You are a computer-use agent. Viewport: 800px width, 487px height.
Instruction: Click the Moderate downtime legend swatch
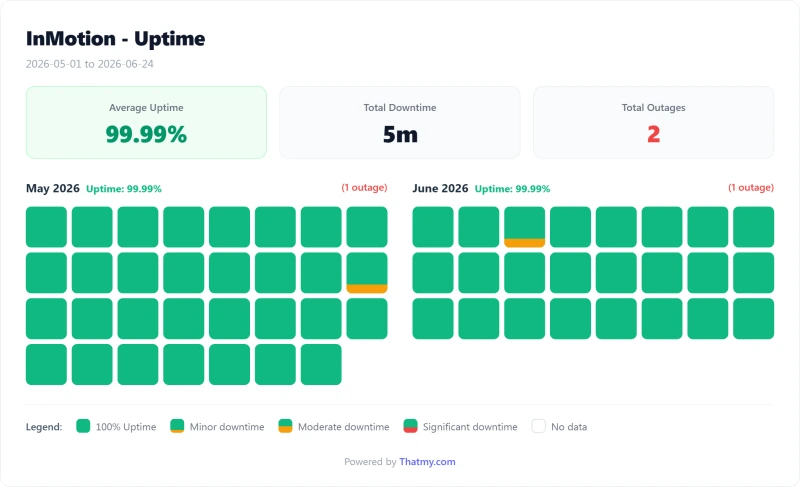(285, 426)
